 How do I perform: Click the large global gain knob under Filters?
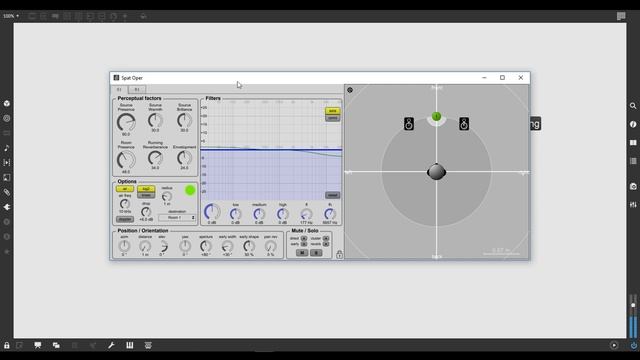point(212,211)
